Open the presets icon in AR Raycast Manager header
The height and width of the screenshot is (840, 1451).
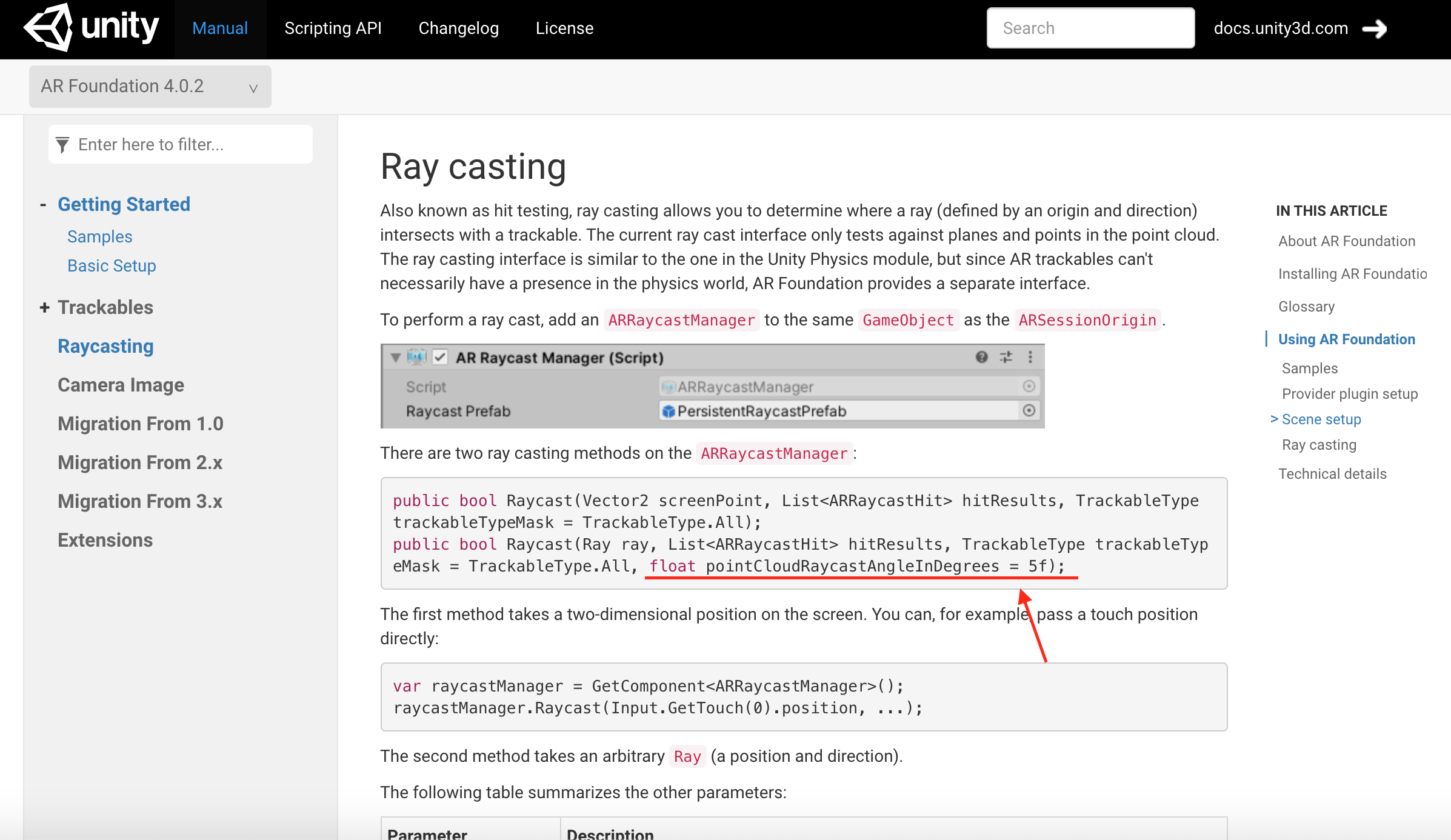pyautogui.click(x=1006, y=358)
